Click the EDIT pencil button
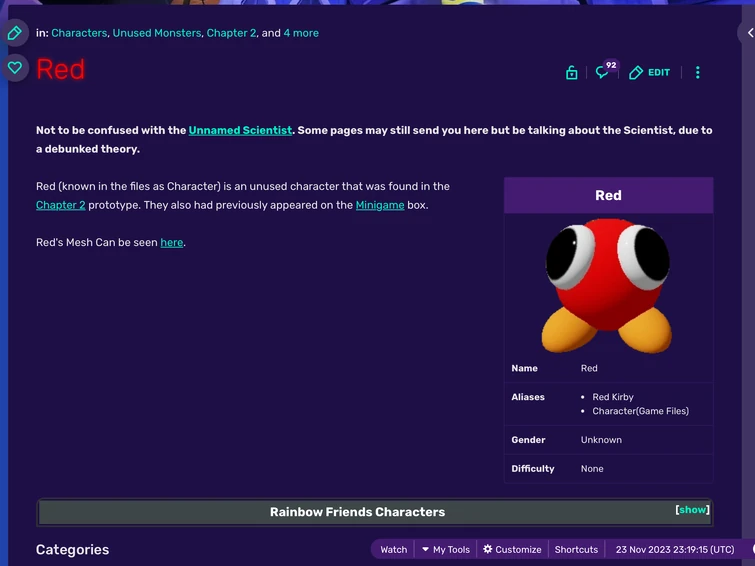Viewport: 755px width, 566px height. pyautogui.click(x=649, y=73)
